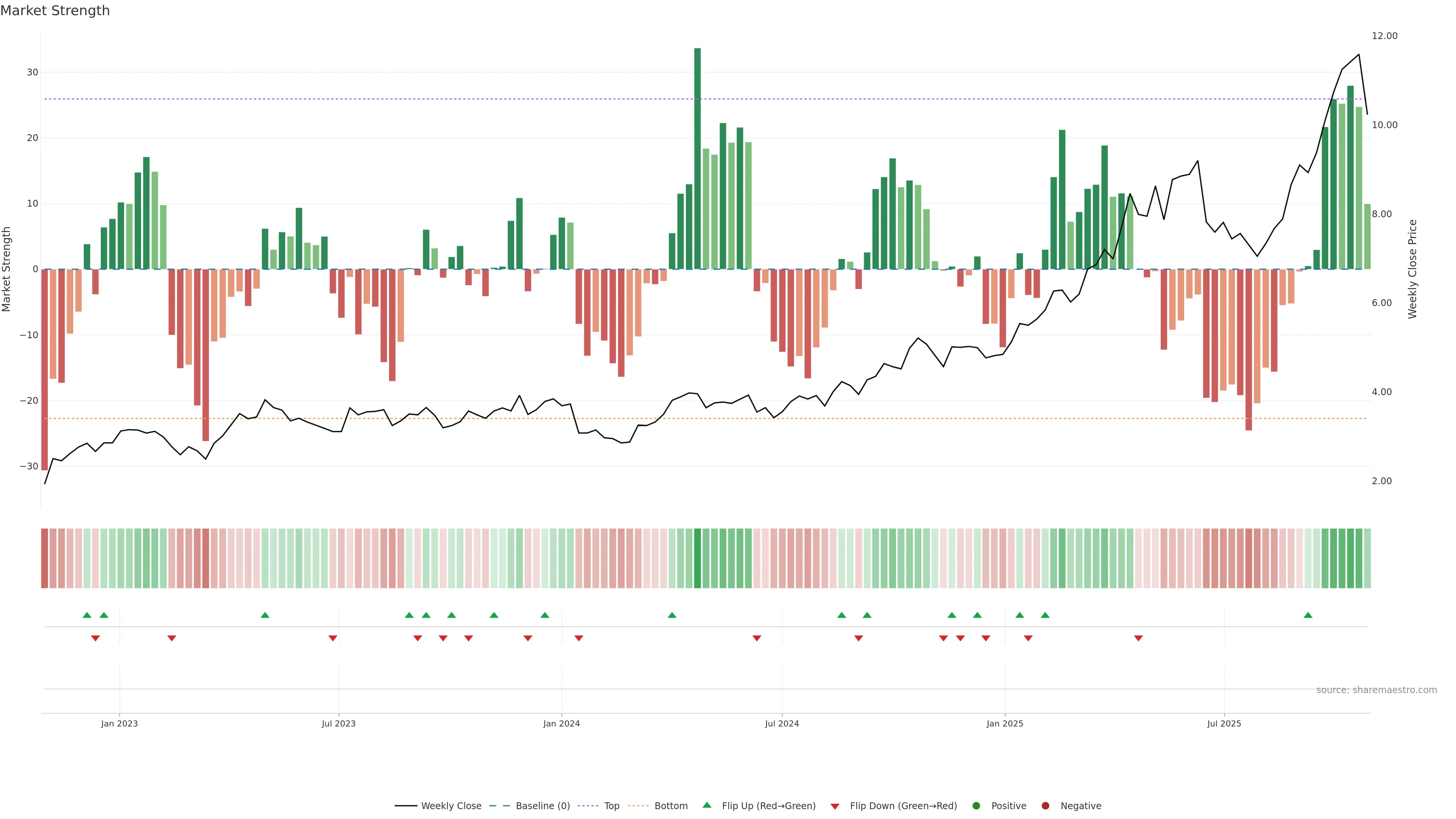Toggle the Baseline (0) legend entry
This screenshot has width=1456, height=819.
(542, 806)
